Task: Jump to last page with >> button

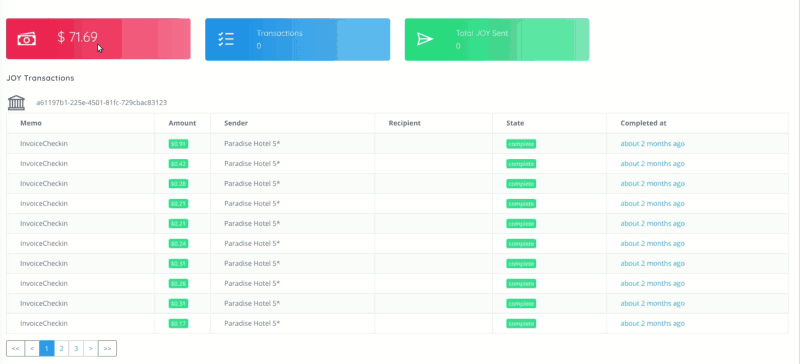Action: 107,349
